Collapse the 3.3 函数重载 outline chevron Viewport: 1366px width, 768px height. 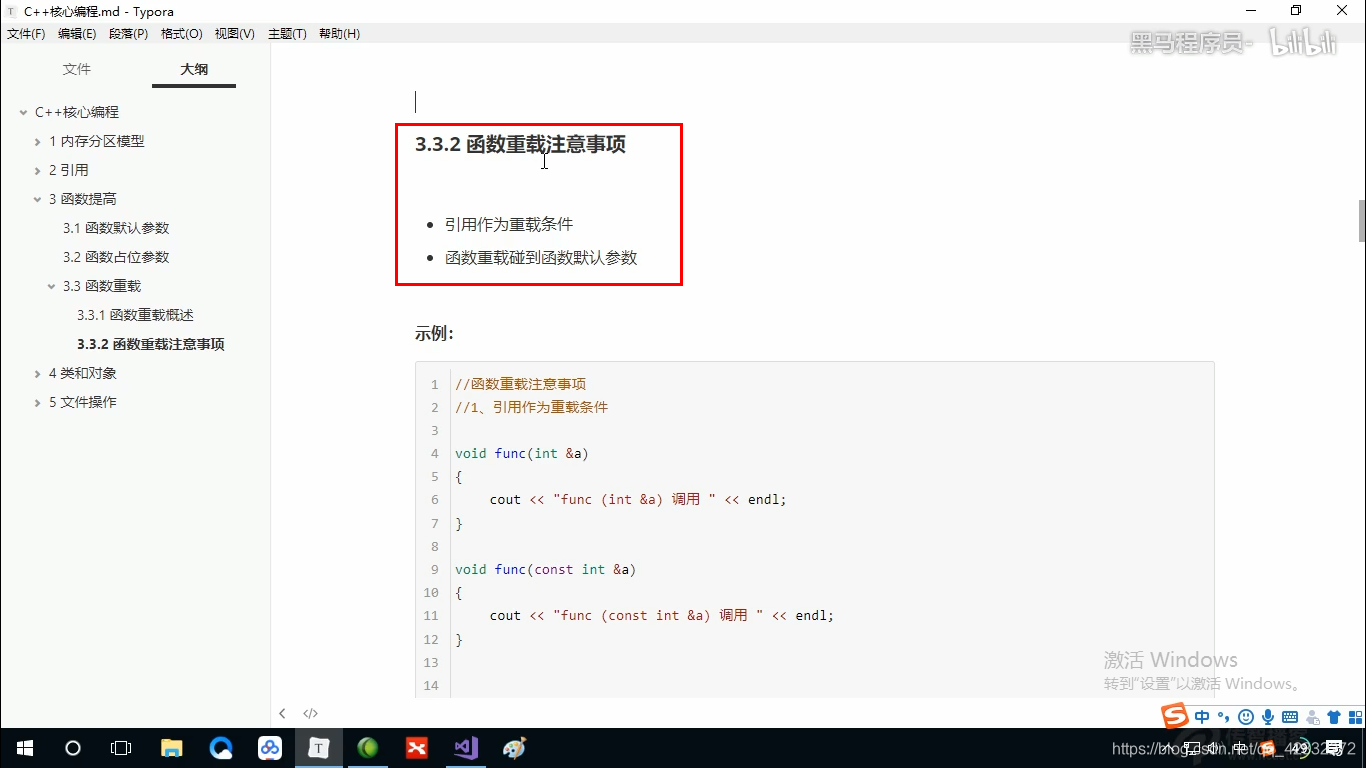coord(51,287)
